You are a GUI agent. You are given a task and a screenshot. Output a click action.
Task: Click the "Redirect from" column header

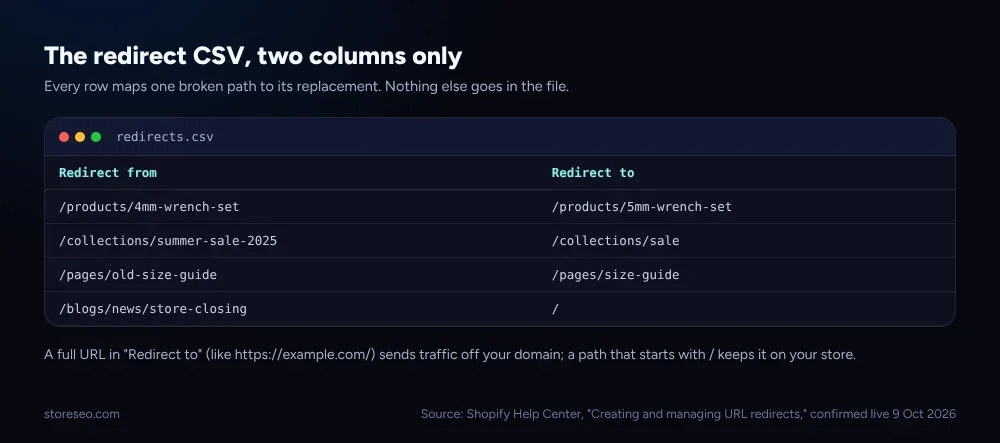tap(108, 173)
